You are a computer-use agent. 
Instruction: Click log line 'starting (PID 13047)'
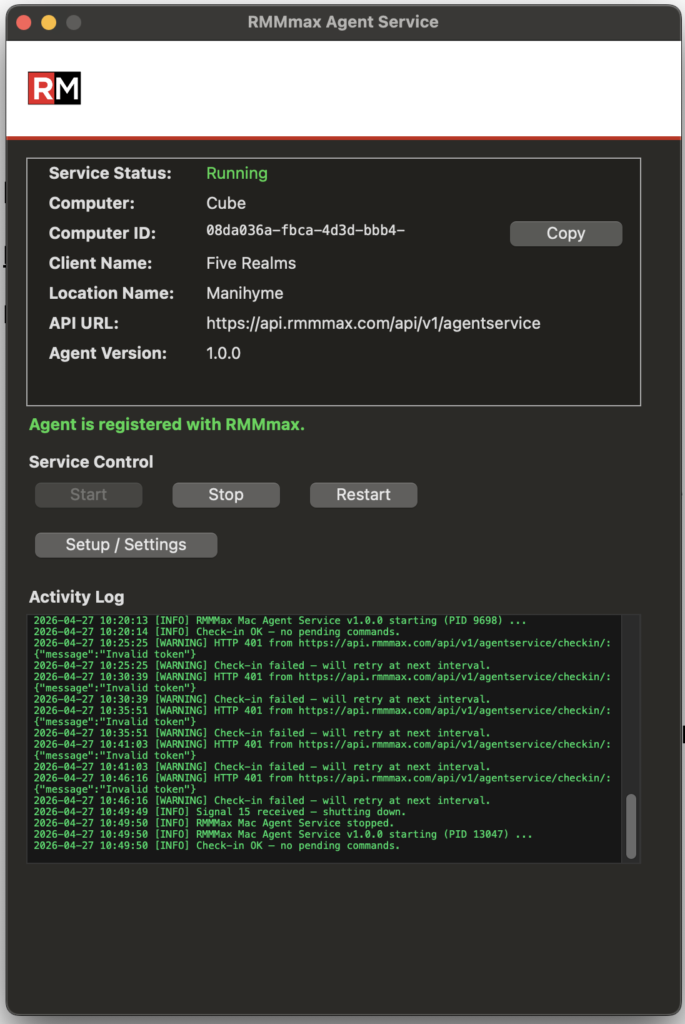coord(283,834)
